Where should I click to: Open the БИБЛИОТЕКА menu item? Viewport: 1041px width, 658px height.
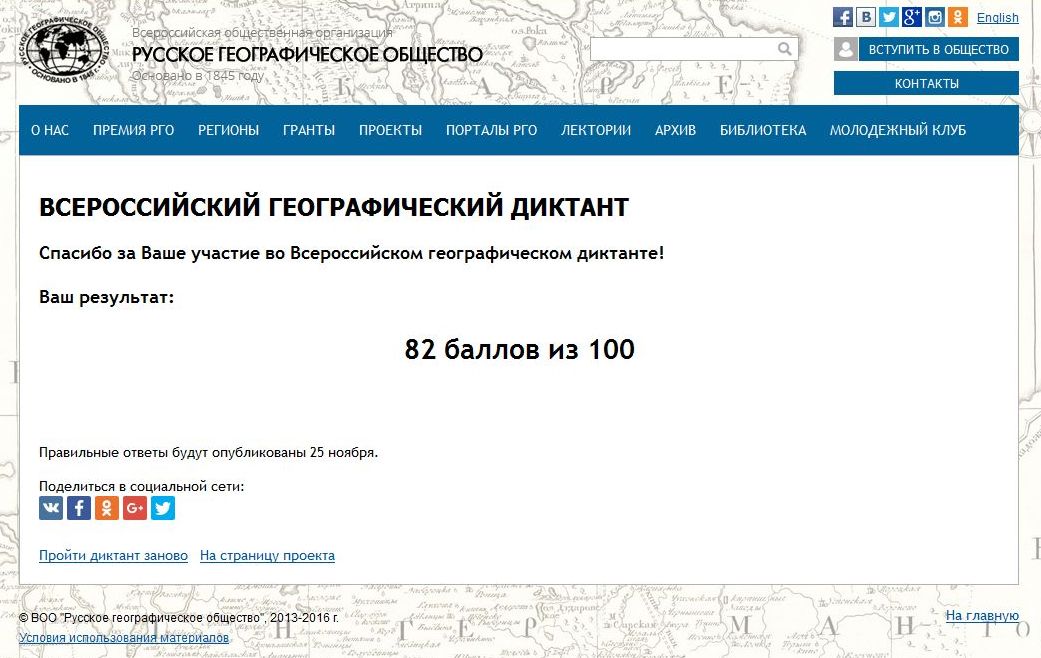(763, 130)
